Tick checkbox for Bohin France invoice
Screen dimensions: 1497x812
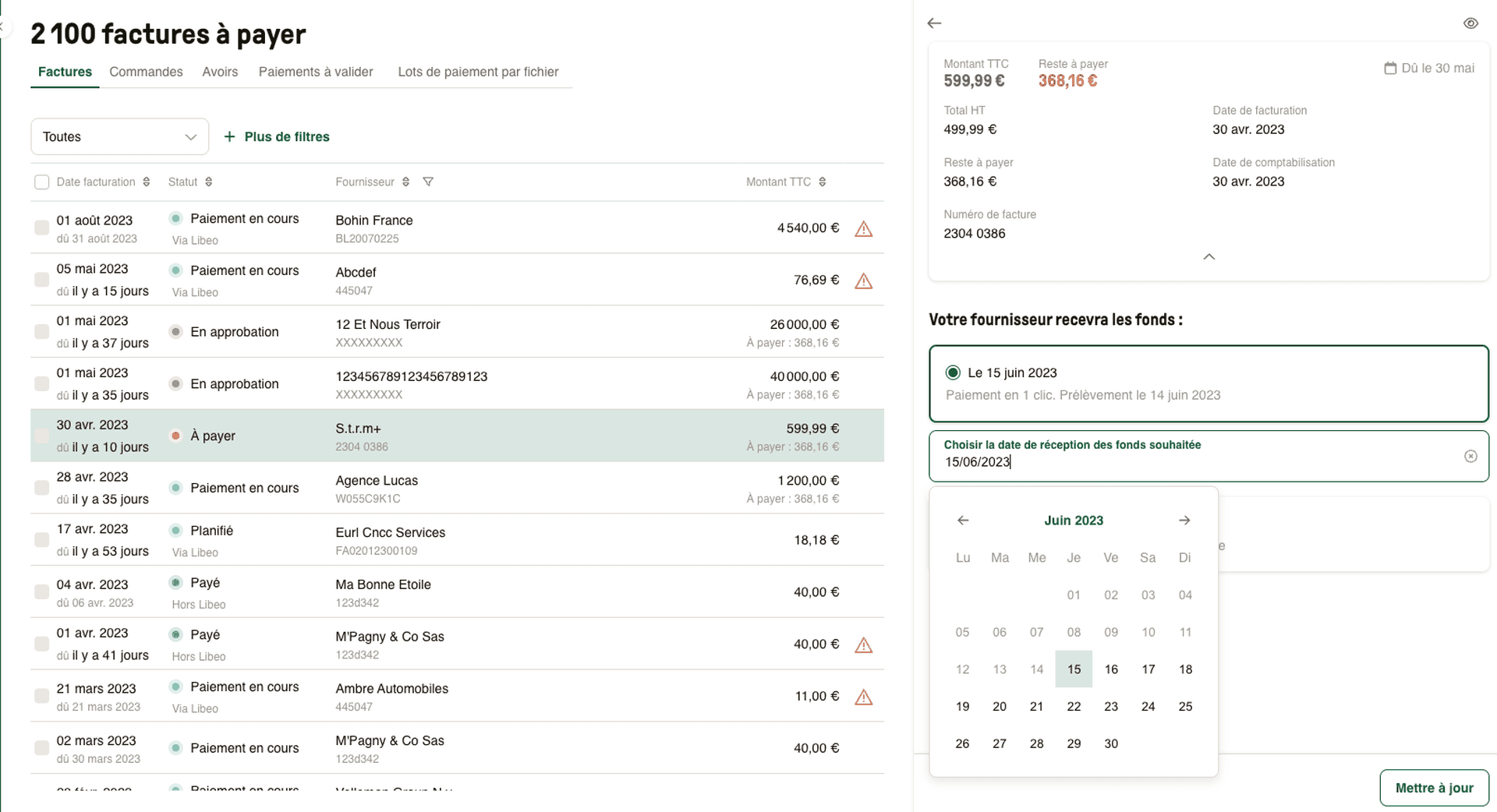42,228
